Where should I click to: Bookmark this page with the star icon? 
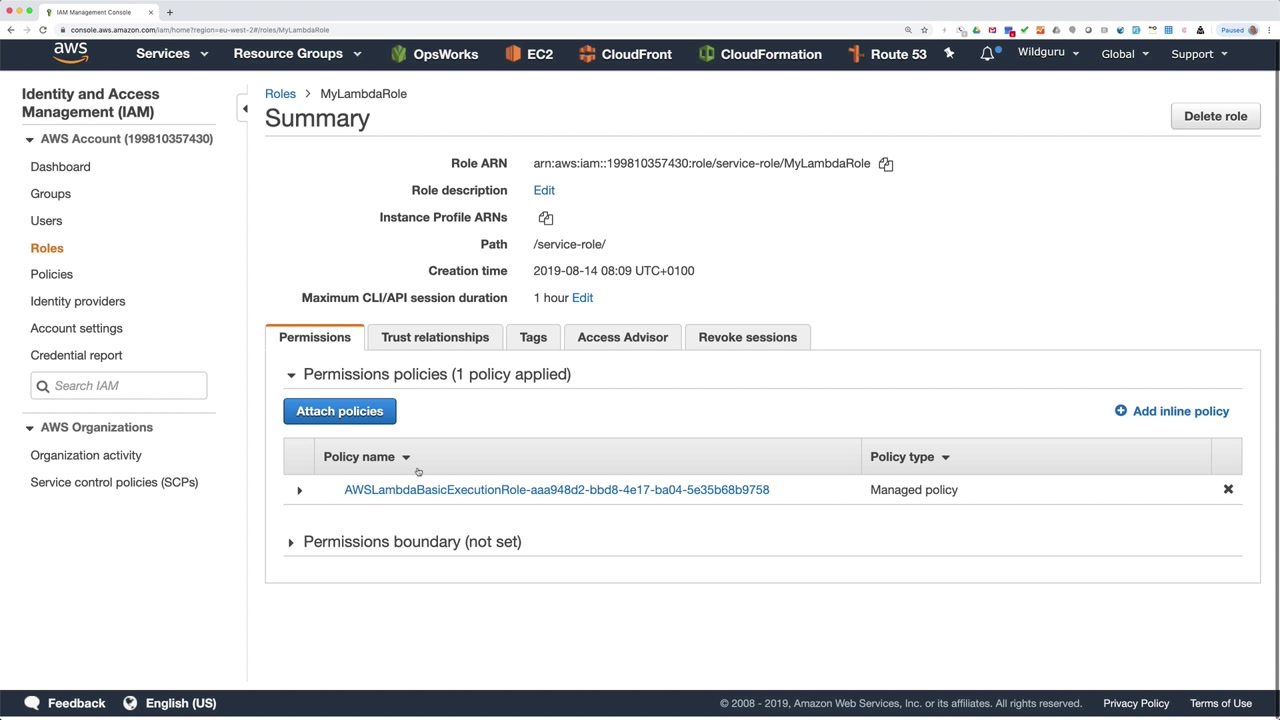pos(924,30)
